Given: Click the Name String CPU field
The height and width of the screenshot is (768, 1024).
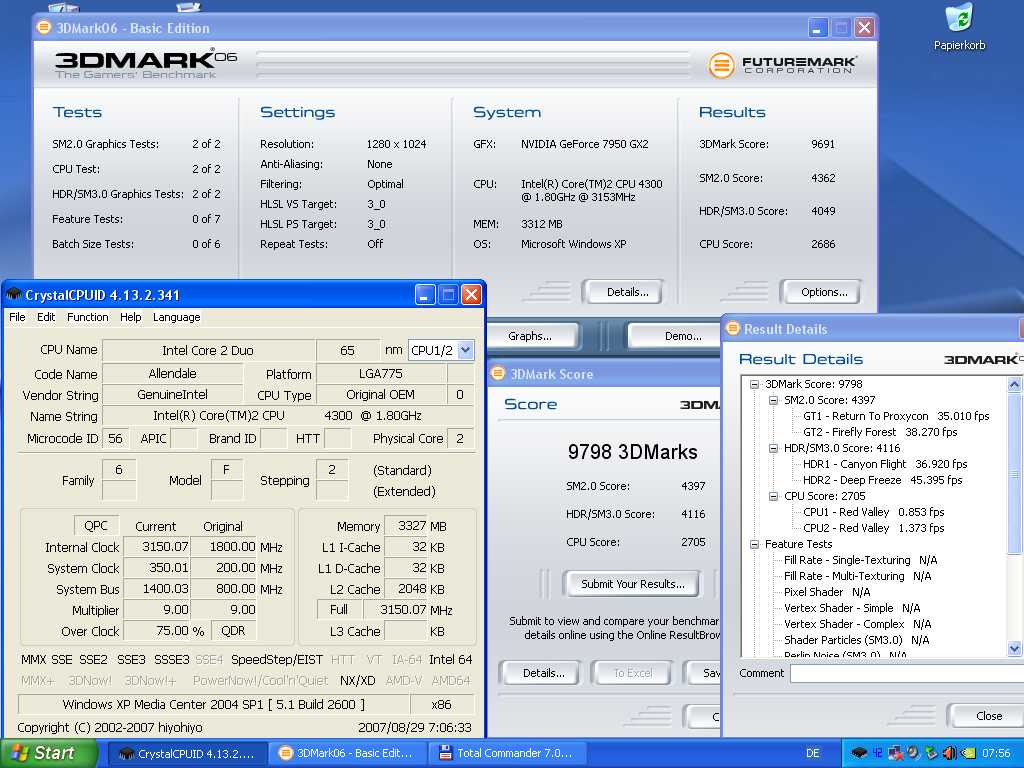Looking at the screenshot, I should [x=288, y=415].
